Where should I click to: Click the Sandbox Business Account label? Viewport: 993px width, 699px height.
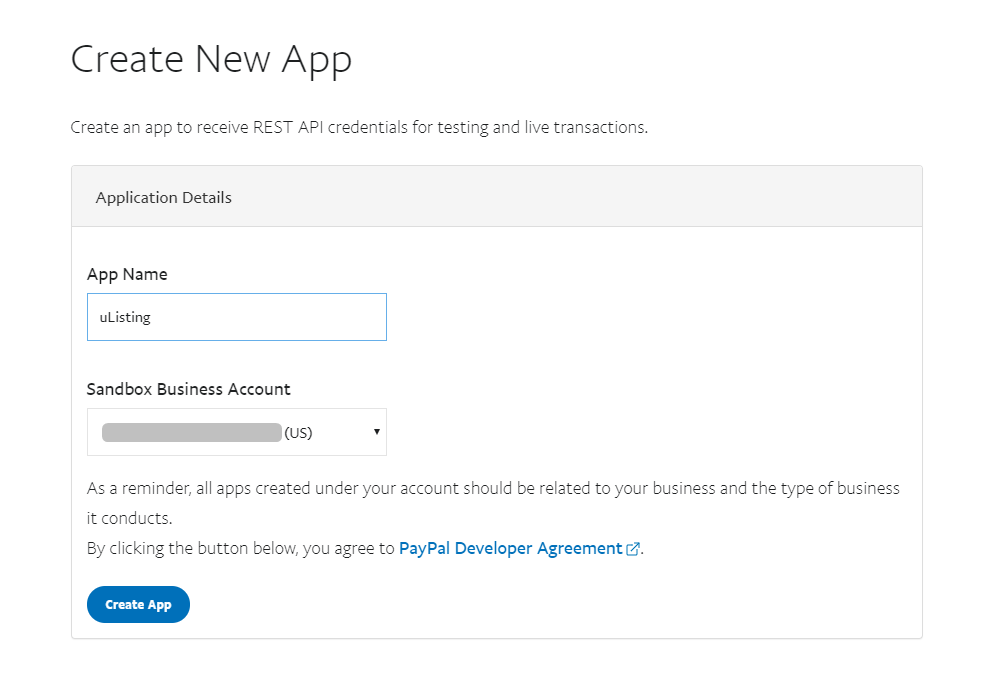[188, 389]
